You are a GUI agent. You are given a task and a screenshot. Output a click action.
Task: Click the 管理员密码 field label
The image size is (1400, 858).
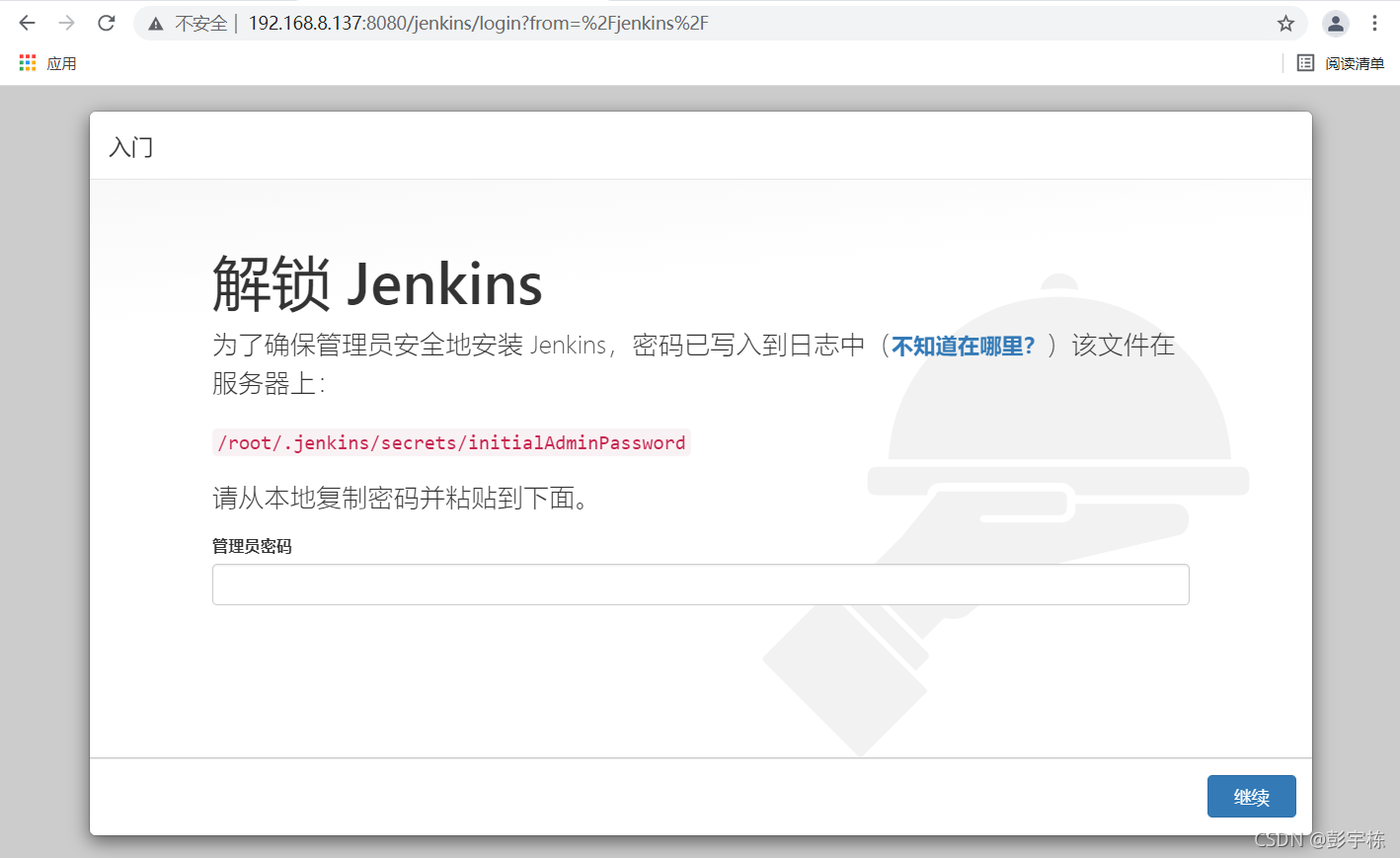tap(252, 546)
